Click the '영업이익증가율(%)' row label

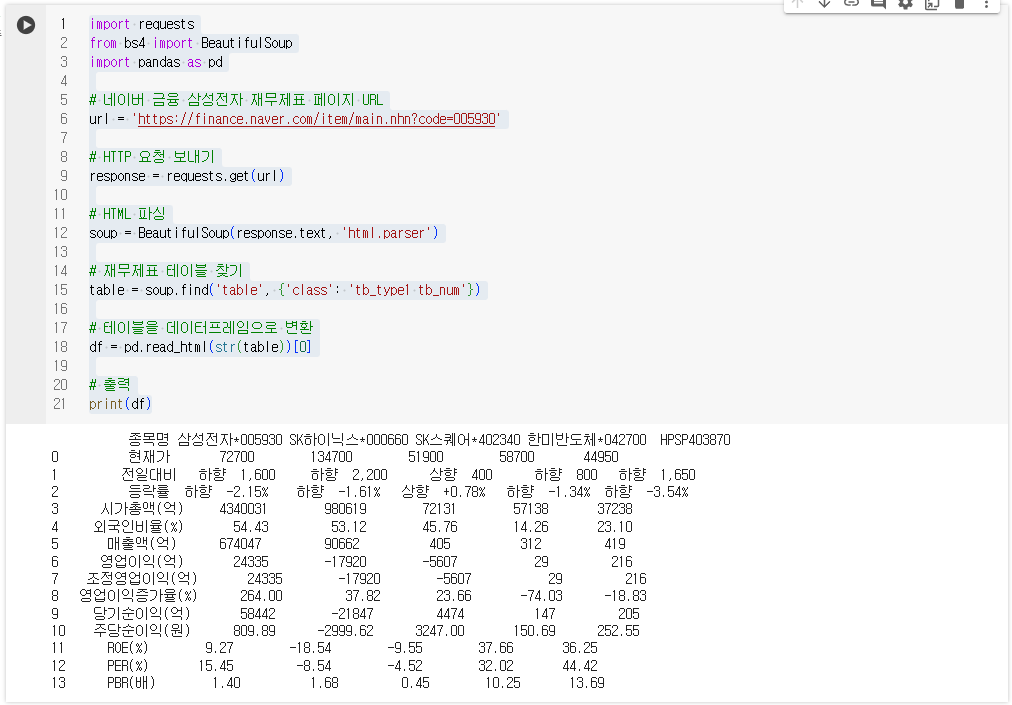[x=138, y=596]
